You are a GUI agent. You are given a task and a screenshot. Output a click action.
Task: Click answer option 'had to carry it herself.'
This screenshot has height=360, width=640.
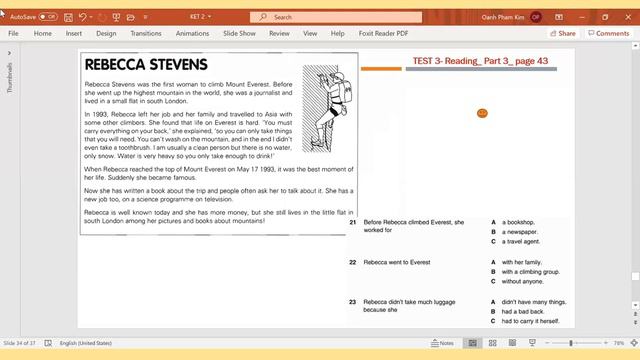(530, 321)
